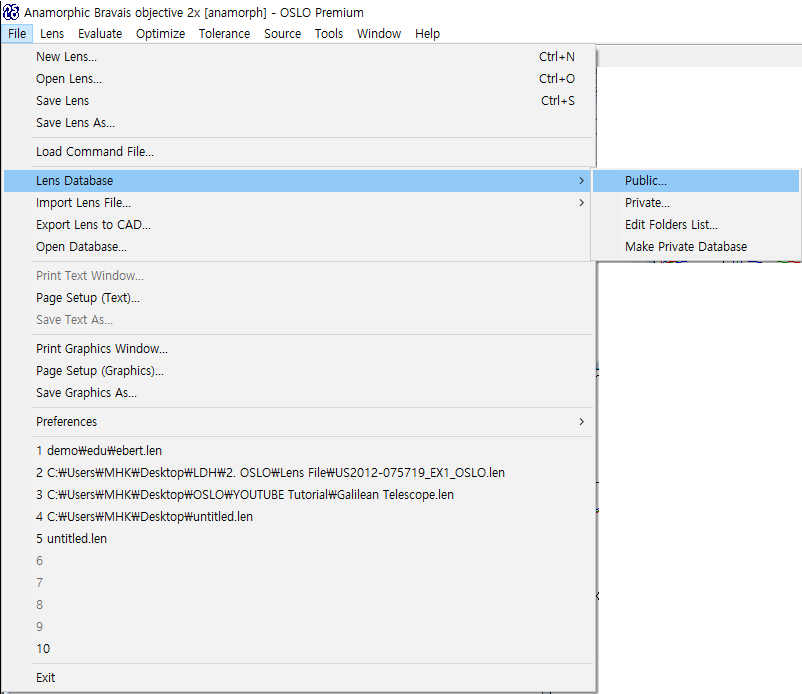Open the Evaluate menu
This screenshot has height=694, width=802.
point(100,34)
